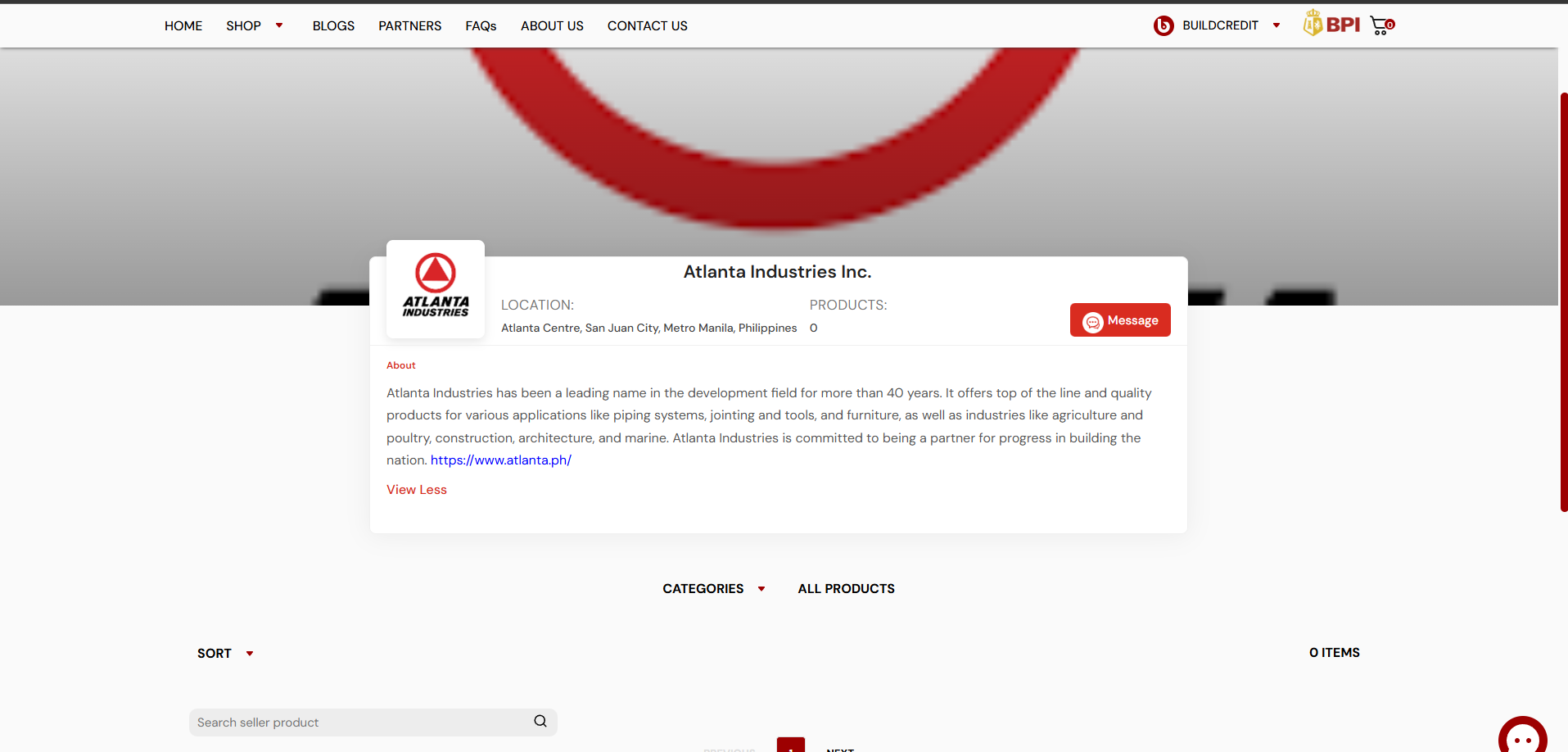The width and height of the screenshot is (1568, 752).
Task: Open the shopping cart icon
Action: (1381, 25)
